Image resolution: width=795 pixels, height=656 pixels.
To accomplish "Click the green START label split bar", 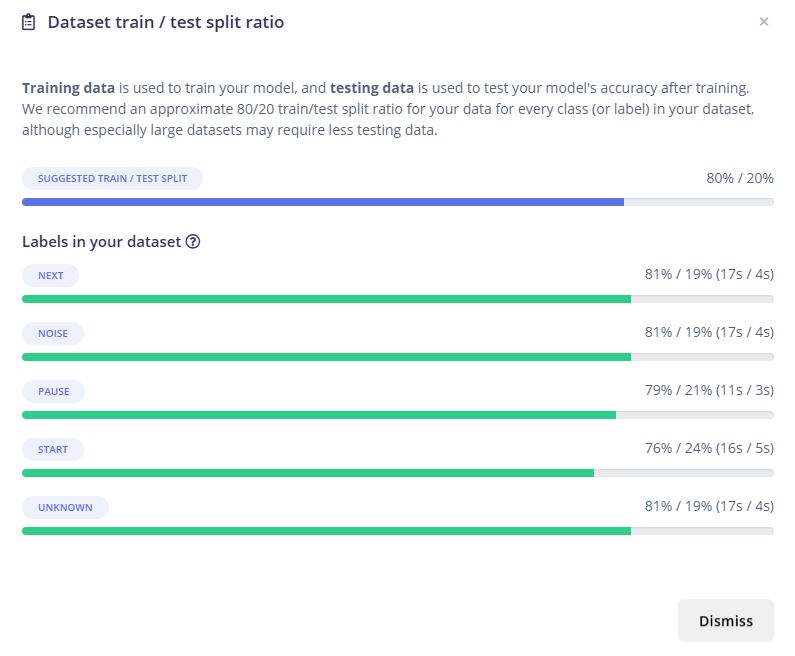I will [308, 473].
